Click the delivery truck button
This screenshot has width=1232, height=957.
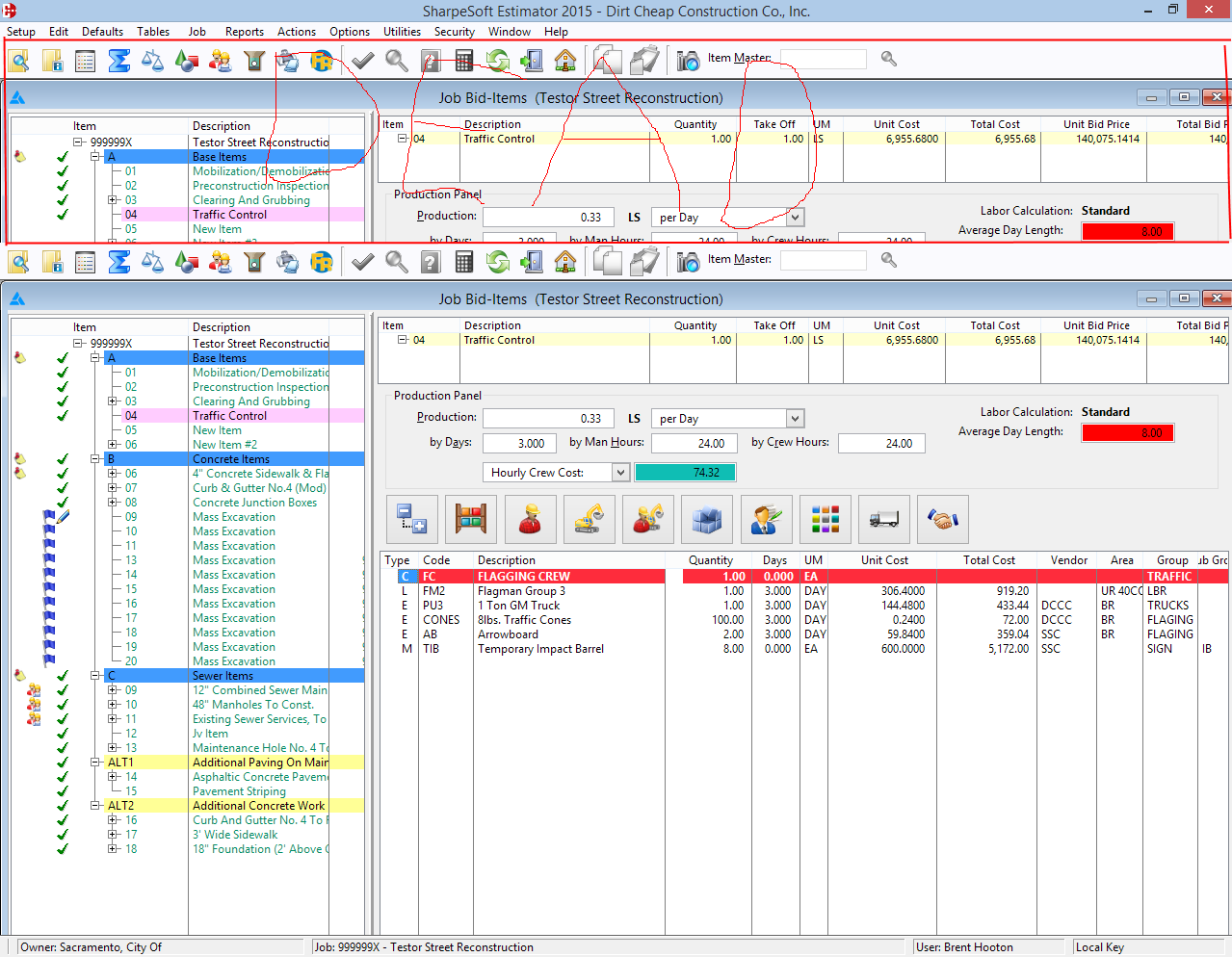(884, 520)
